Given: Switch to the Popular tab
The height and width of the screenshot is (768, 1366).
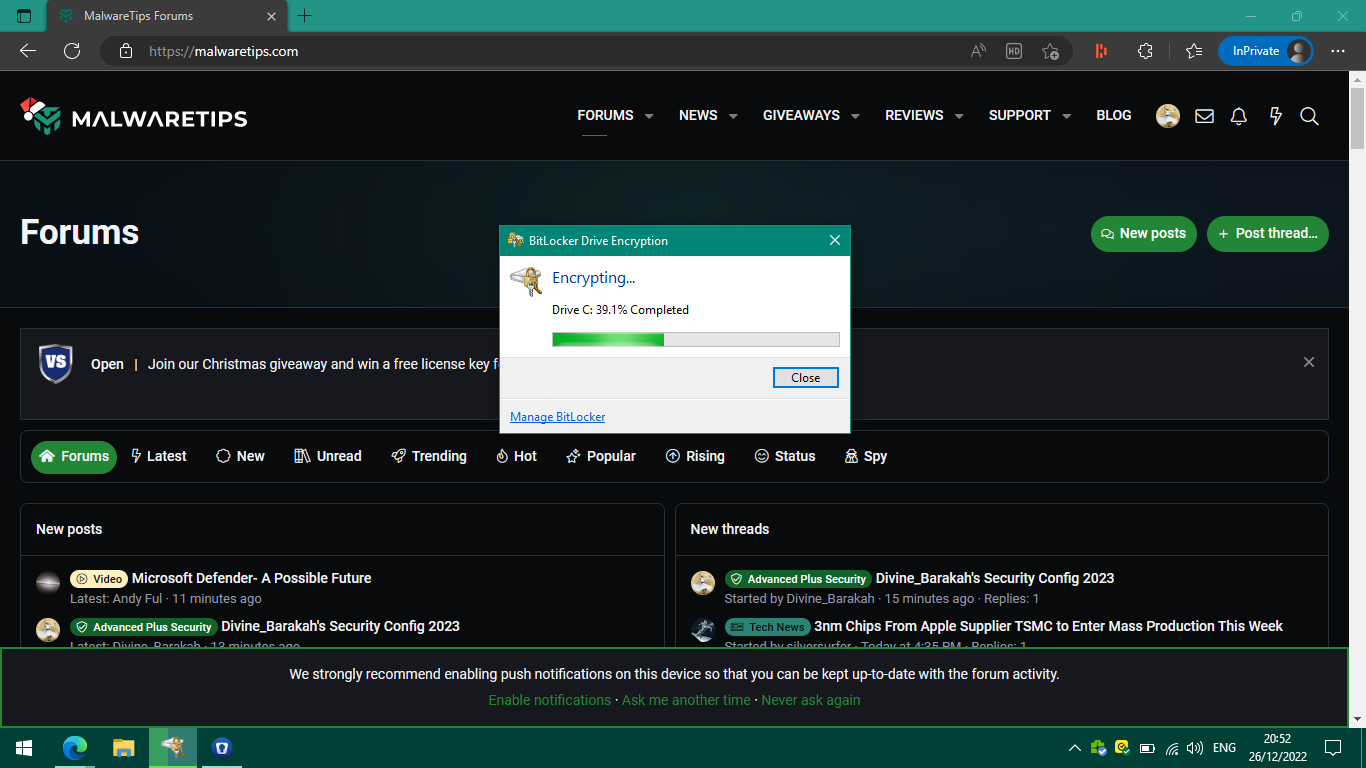Looking at the screenshot, I should pyautogui.click(x=601, y=456).
